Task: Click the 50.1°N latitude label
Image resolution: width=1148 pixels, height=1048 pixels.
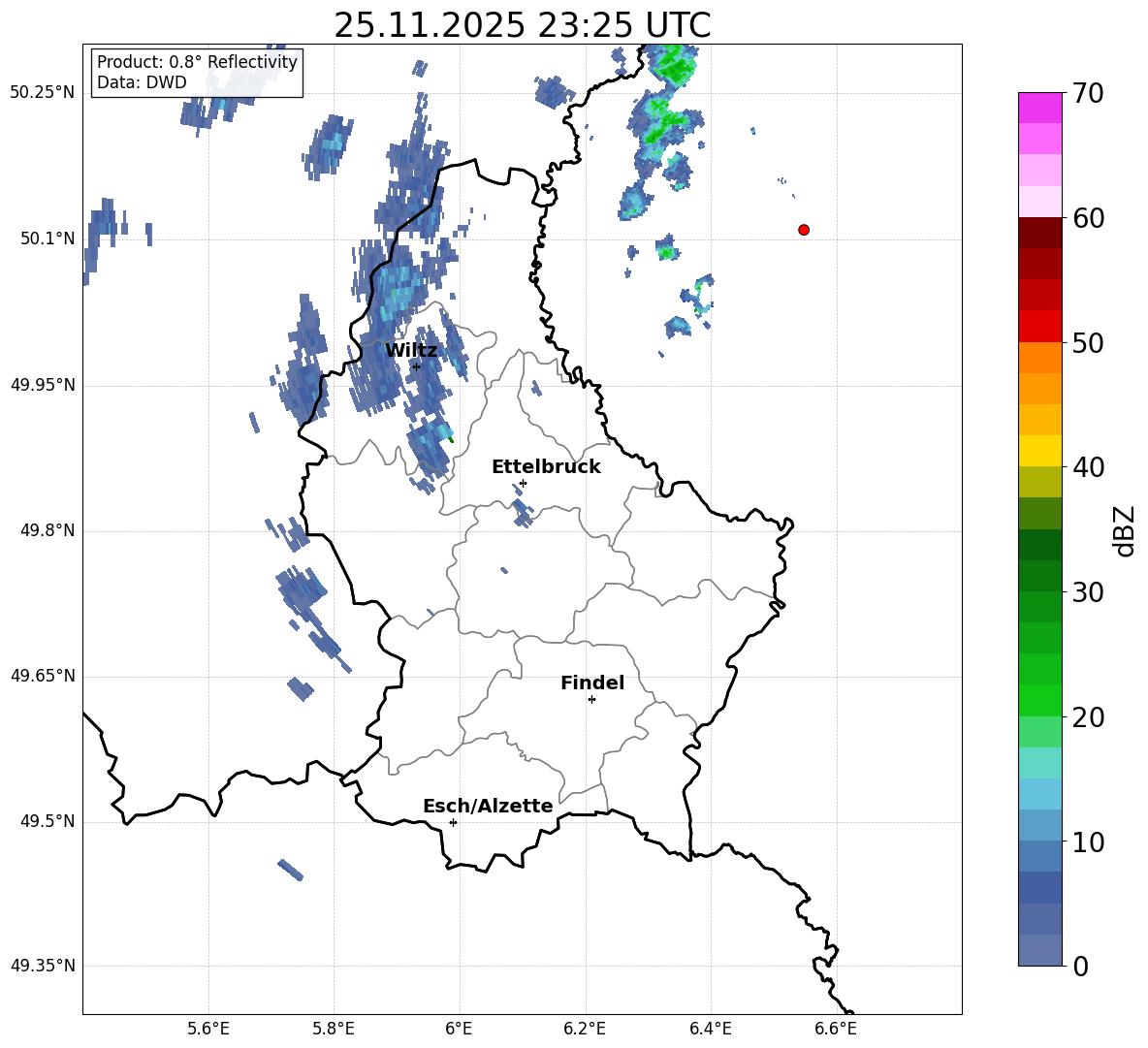Action: (48, 238)
